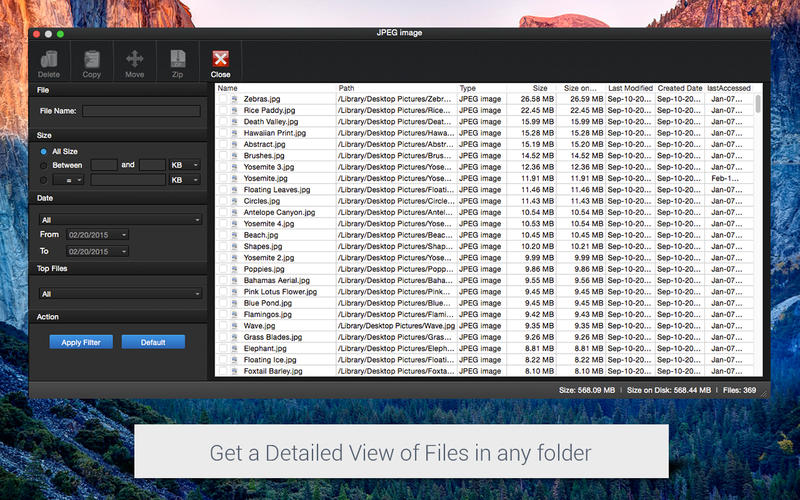Open the KB unit dropdown in Between row
Screen dimensions: 800x500
(185, 165)
